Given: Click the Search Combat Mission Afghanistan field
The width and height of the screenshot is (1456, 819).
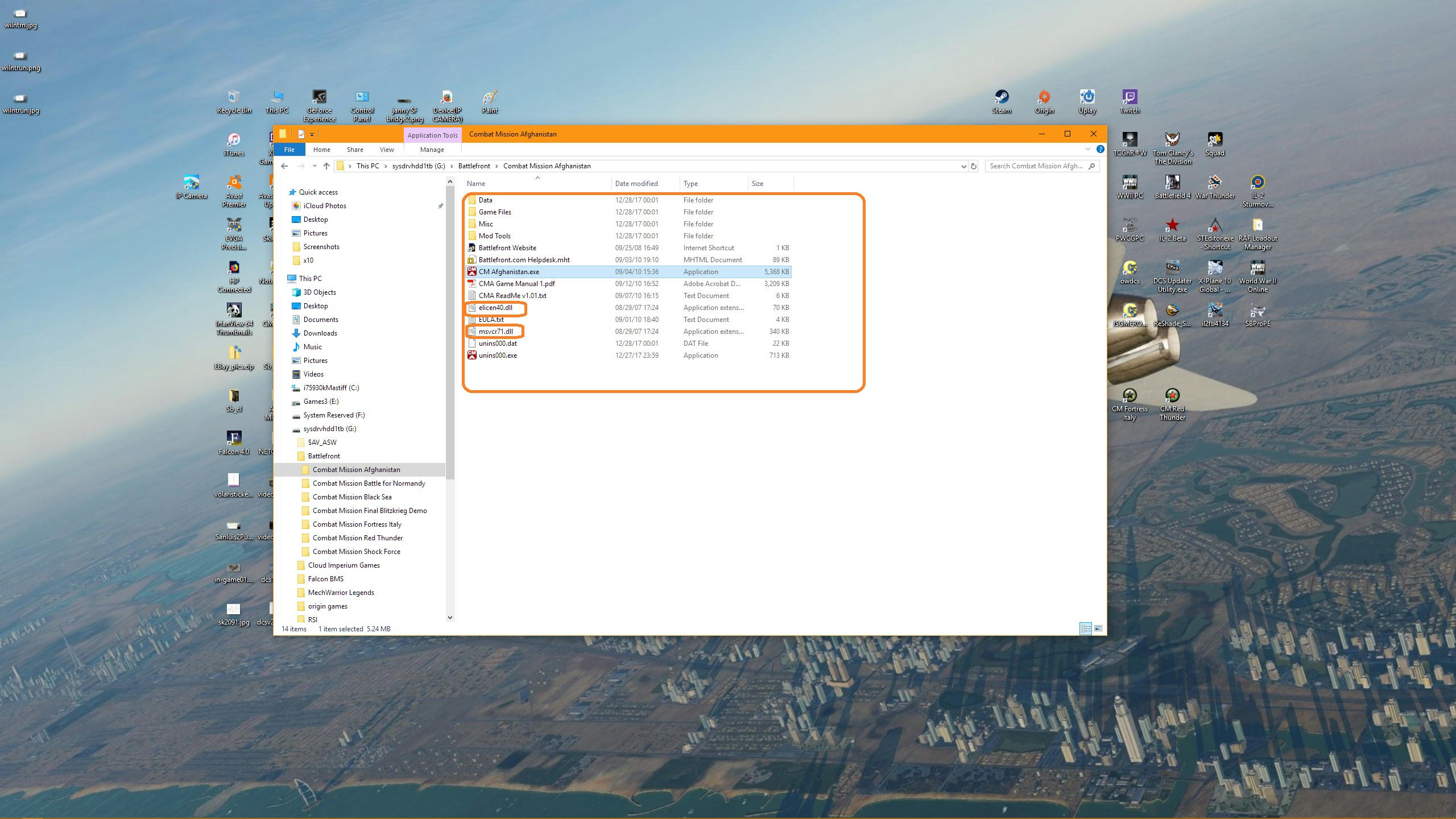Looking at the screenshot, I should pyautogui.click(x=1035, y=166).
